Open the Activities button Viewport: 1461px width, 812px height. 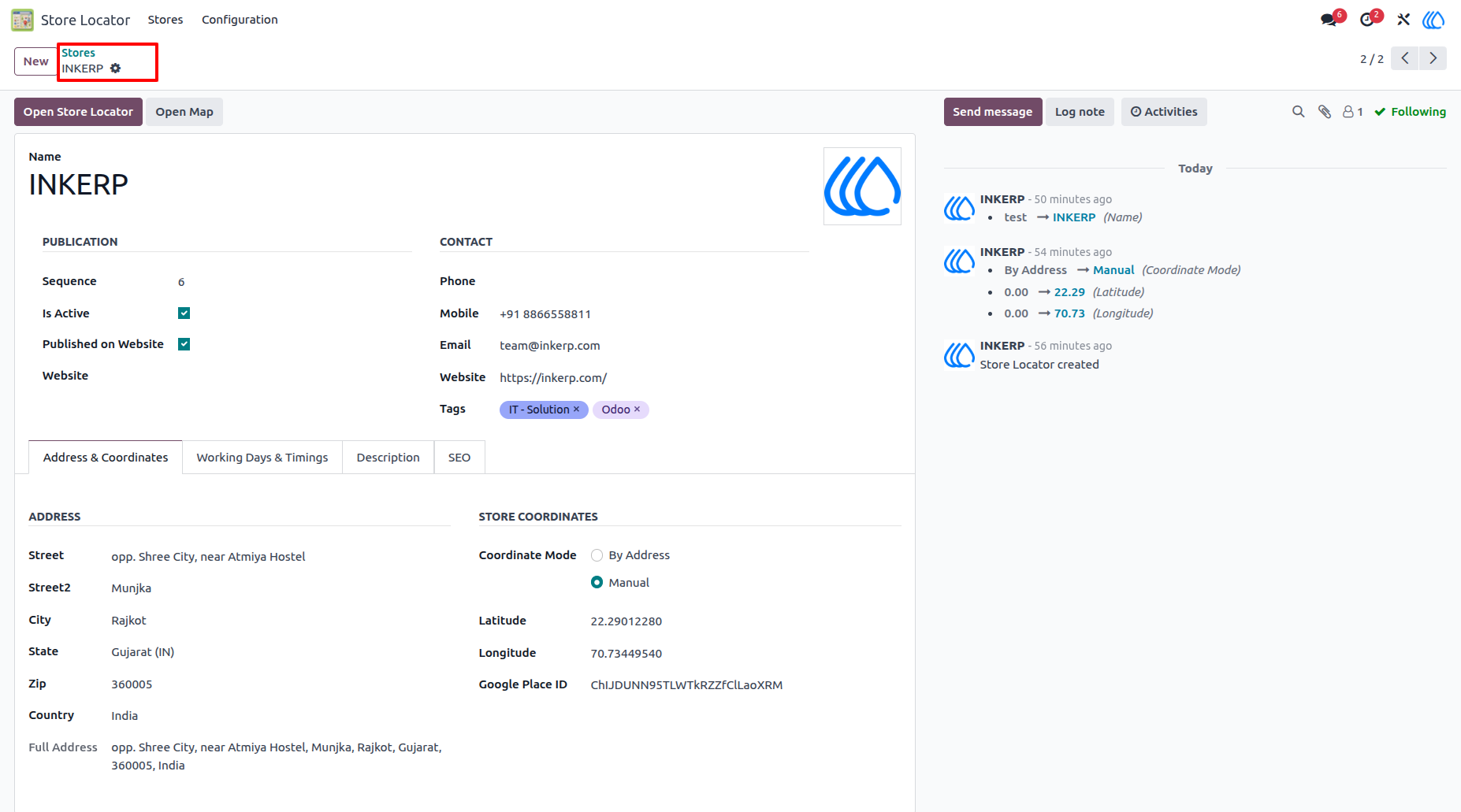(x=1164, y=112)
